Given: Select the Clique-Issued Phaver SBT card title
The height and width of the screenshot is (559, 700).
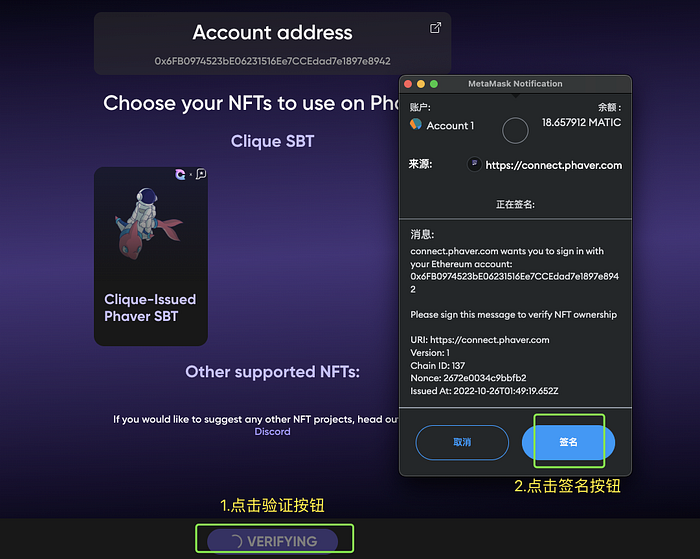Looking at the screenshot, I should (x=150, y=308).
